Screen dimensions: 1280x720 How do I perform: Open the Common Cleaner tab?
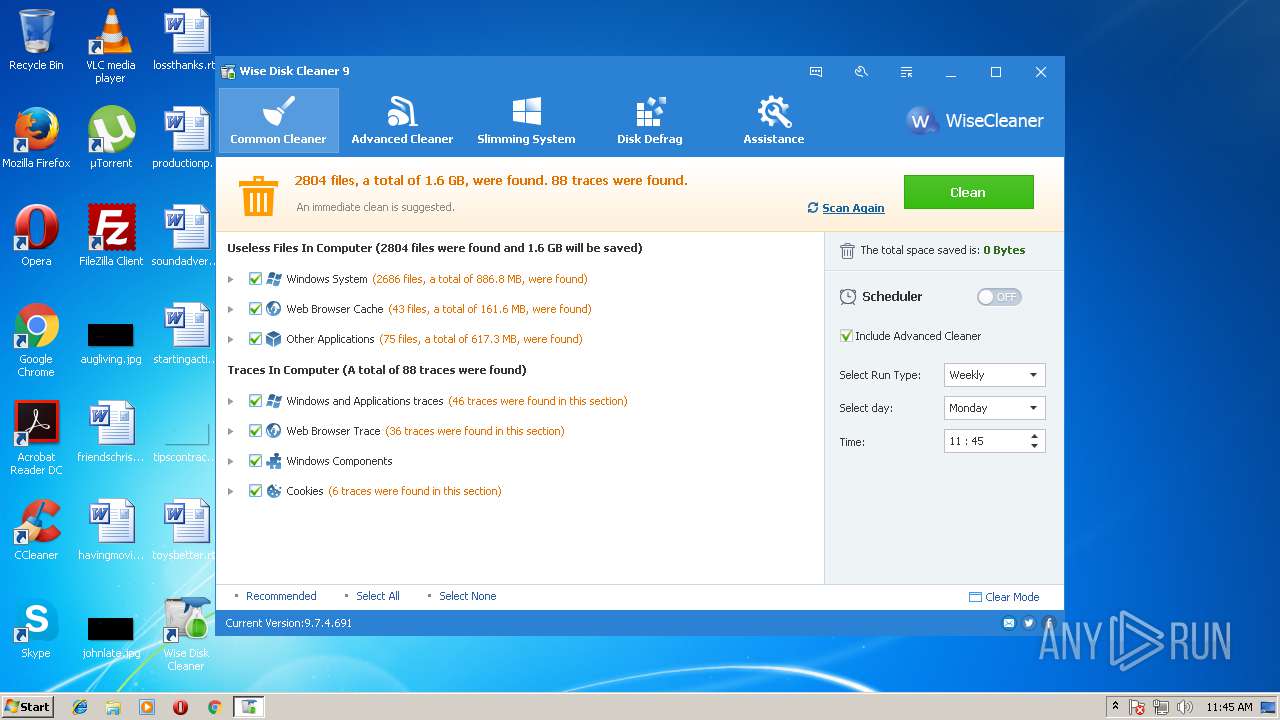tap(278, 120)
